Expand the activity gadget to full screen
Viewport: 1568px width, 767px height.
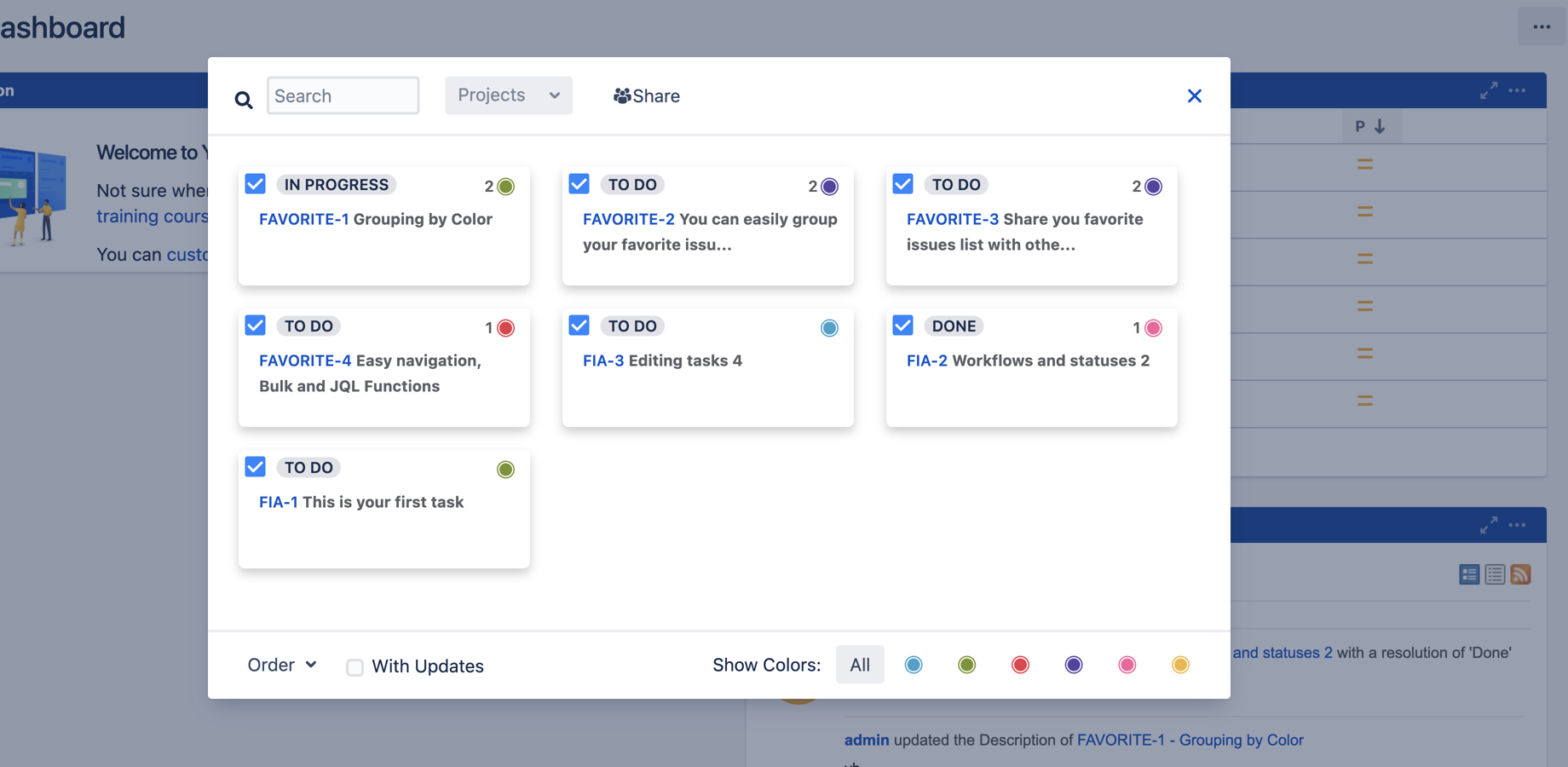(x=1489, y=525)
